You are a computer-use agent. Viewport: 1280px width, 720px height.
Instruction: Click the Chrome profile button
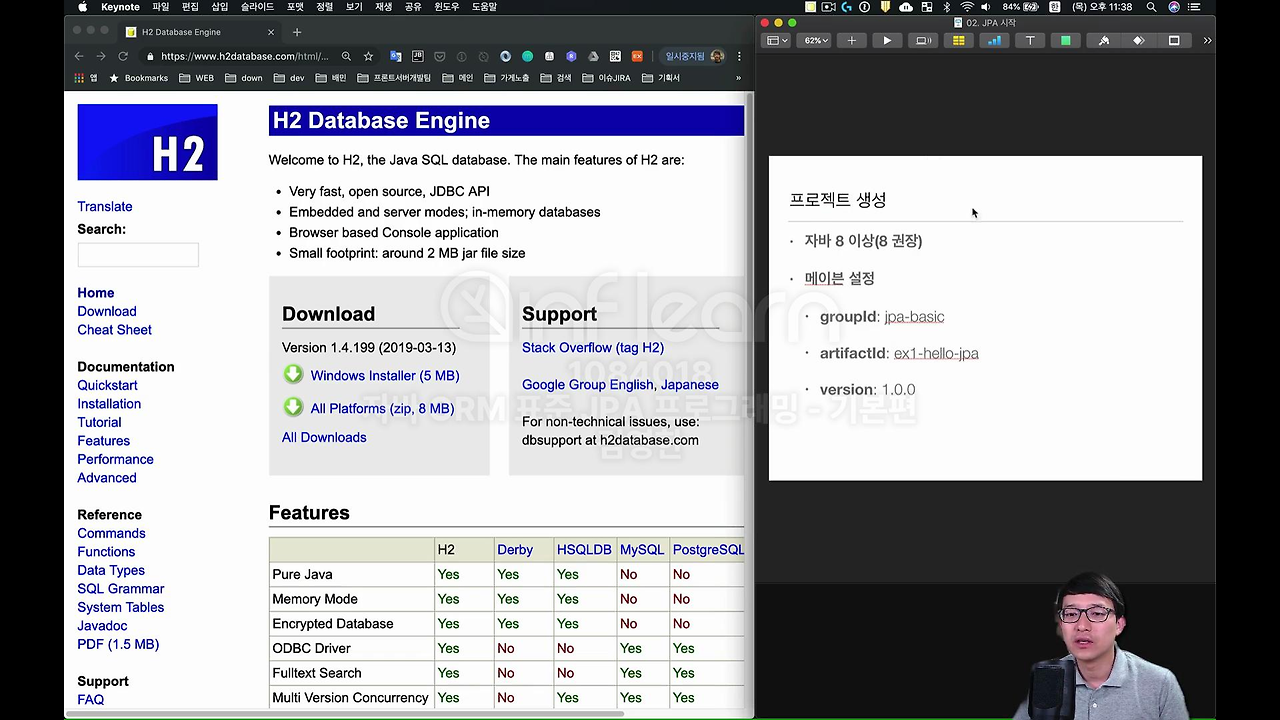coord(694,56)
